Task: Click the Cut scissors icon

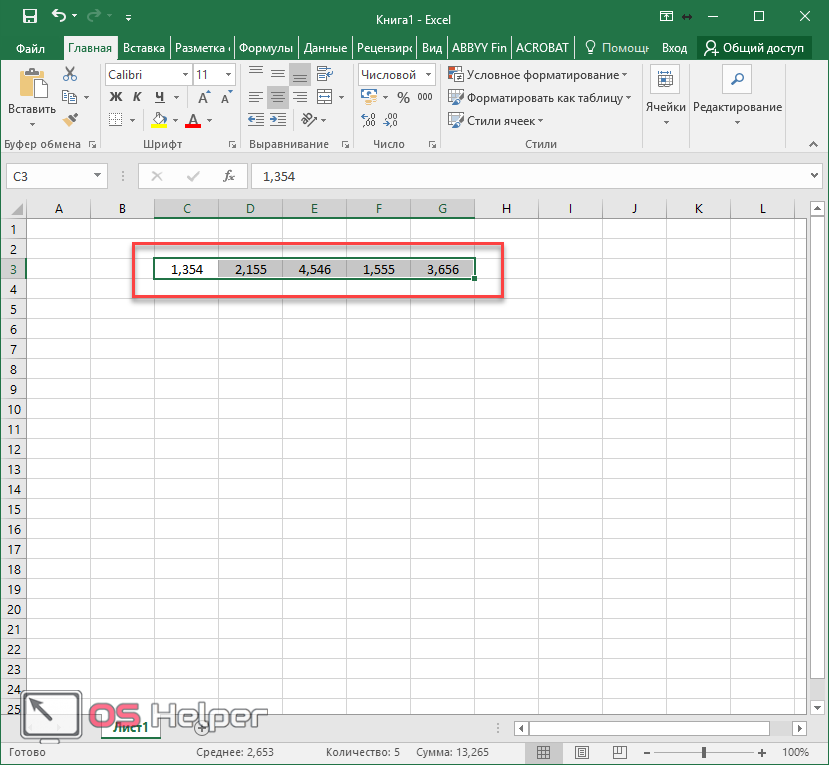Action: point(69,74)
